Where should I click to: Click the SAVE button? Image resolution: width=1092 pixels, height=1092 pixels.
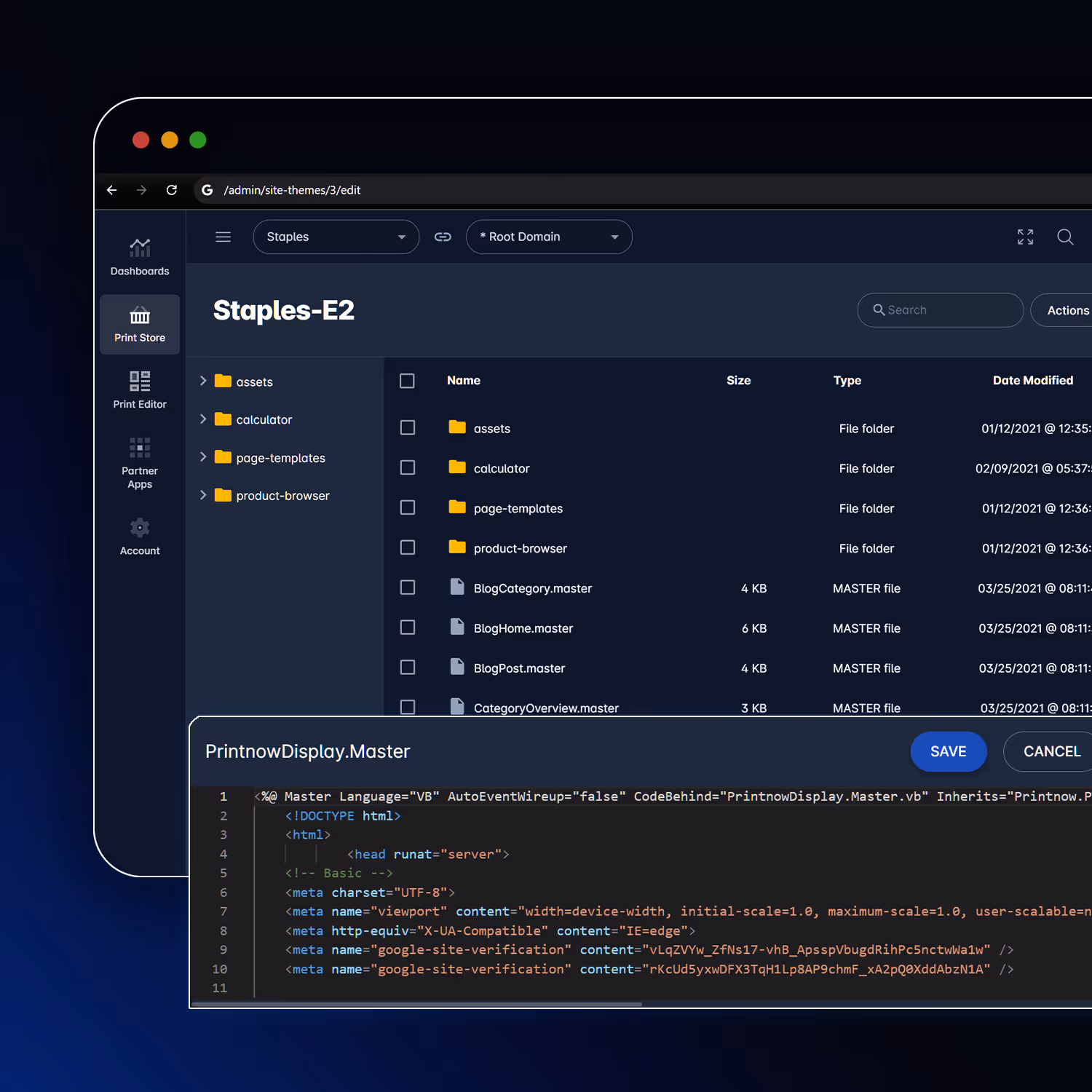[949, 751]
